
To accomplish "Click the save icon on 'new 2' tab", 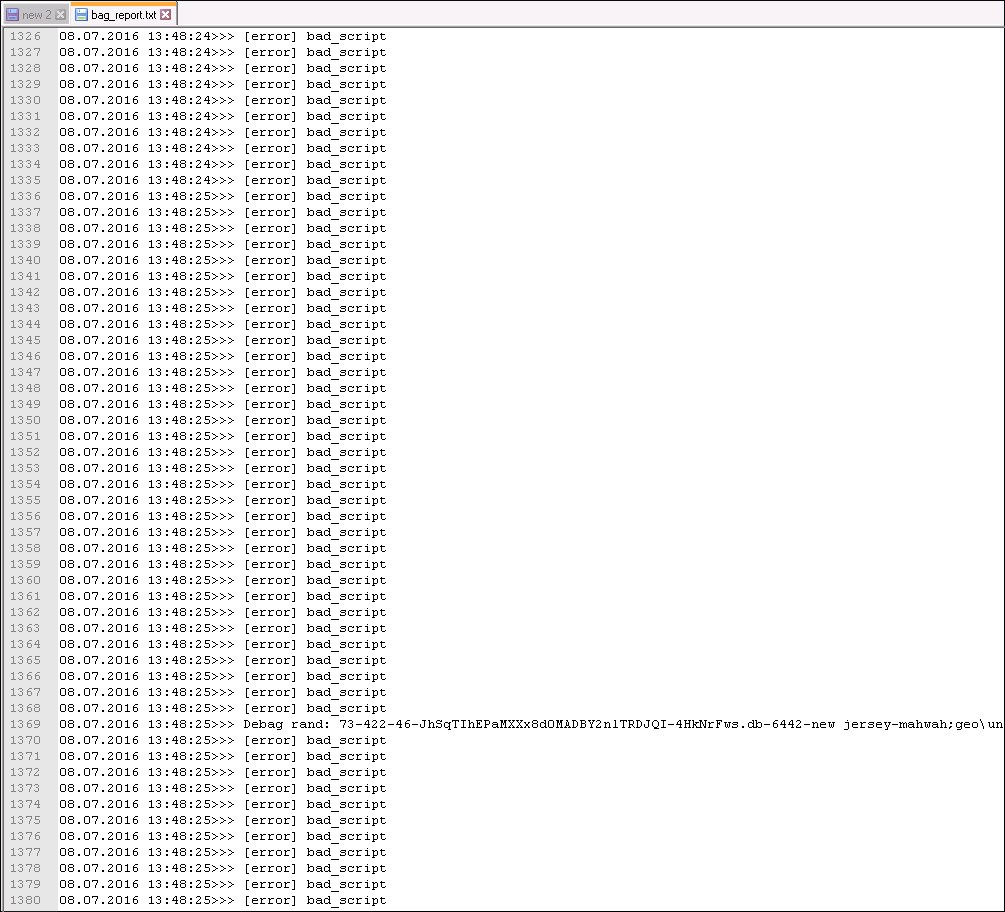I will (x=12, y=14).
